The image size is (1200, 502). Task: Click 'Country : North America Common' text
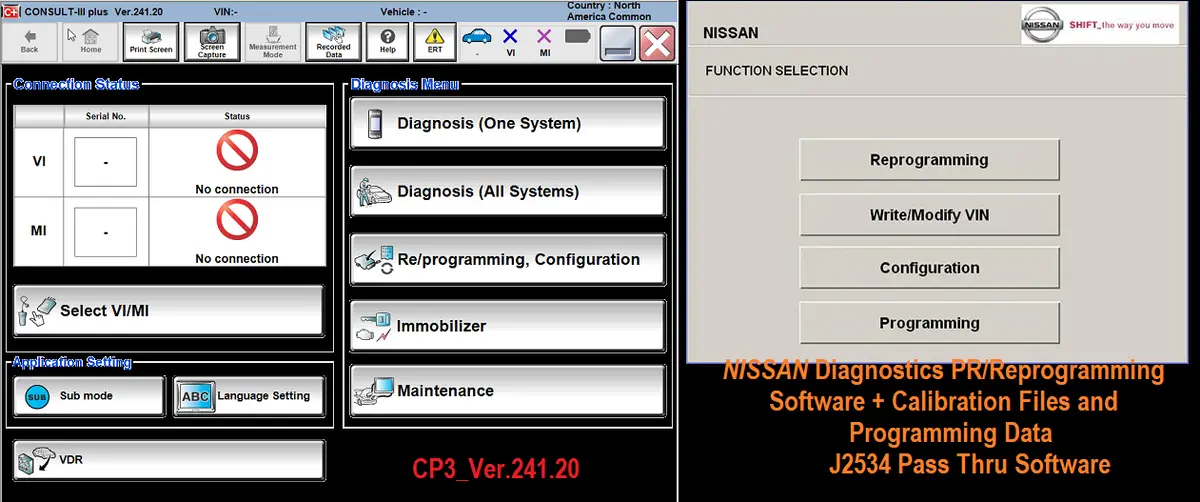pos(609,11)
